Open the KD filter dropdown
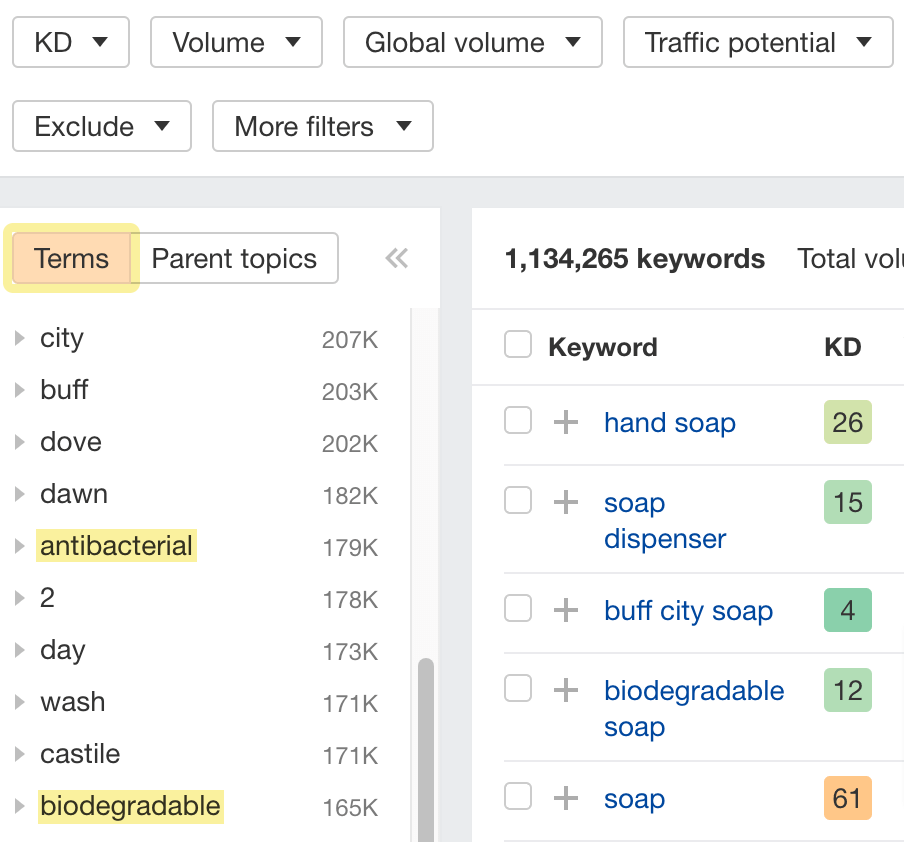The height and width of the screenshot is (842, 904). click(70, 42)
